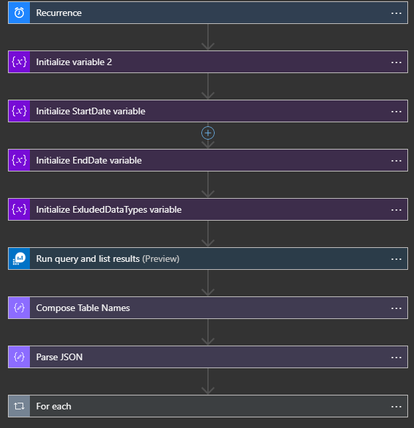414x428 pixels.
Task: Expand the Recurrence trigger card
Action: (x=208, y=13)
